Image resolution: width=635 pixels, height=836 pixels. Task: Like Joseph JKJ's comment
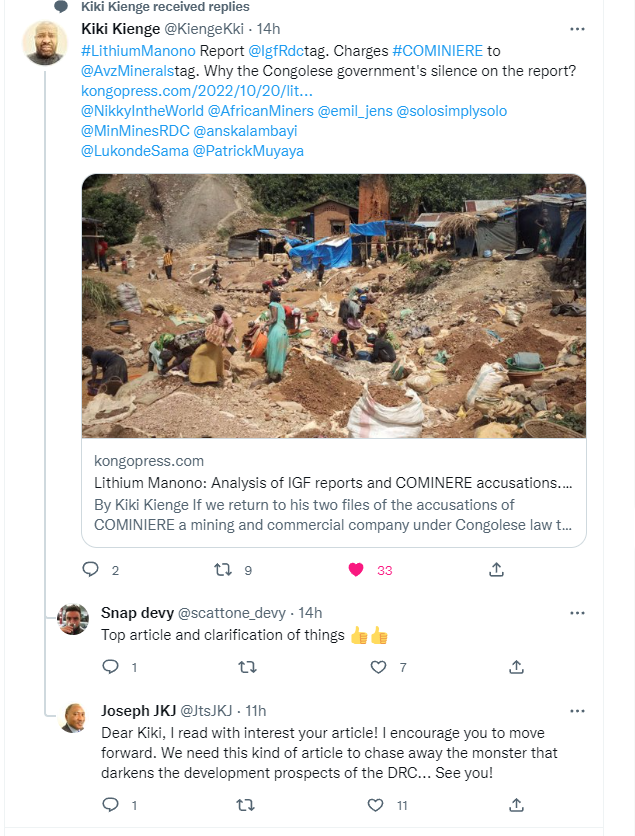(x=376, y=804)
